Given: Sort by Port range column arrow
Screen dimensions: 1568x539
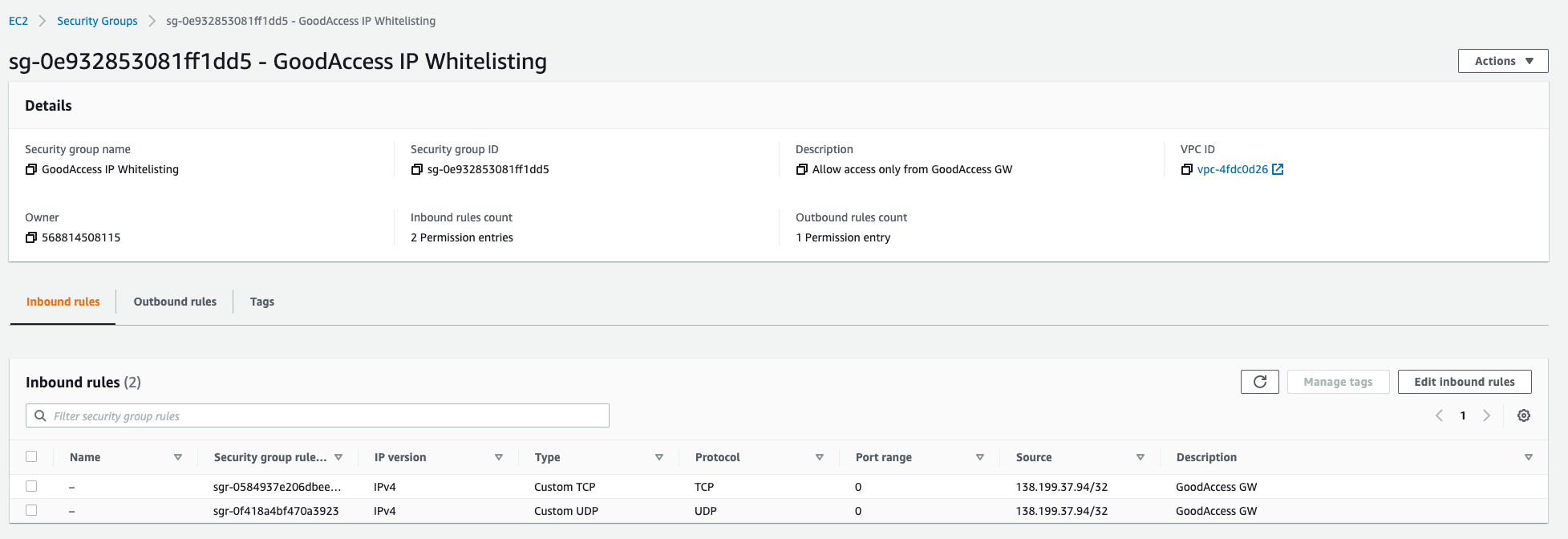Looking at the screenshot, I should click(980, 457).
